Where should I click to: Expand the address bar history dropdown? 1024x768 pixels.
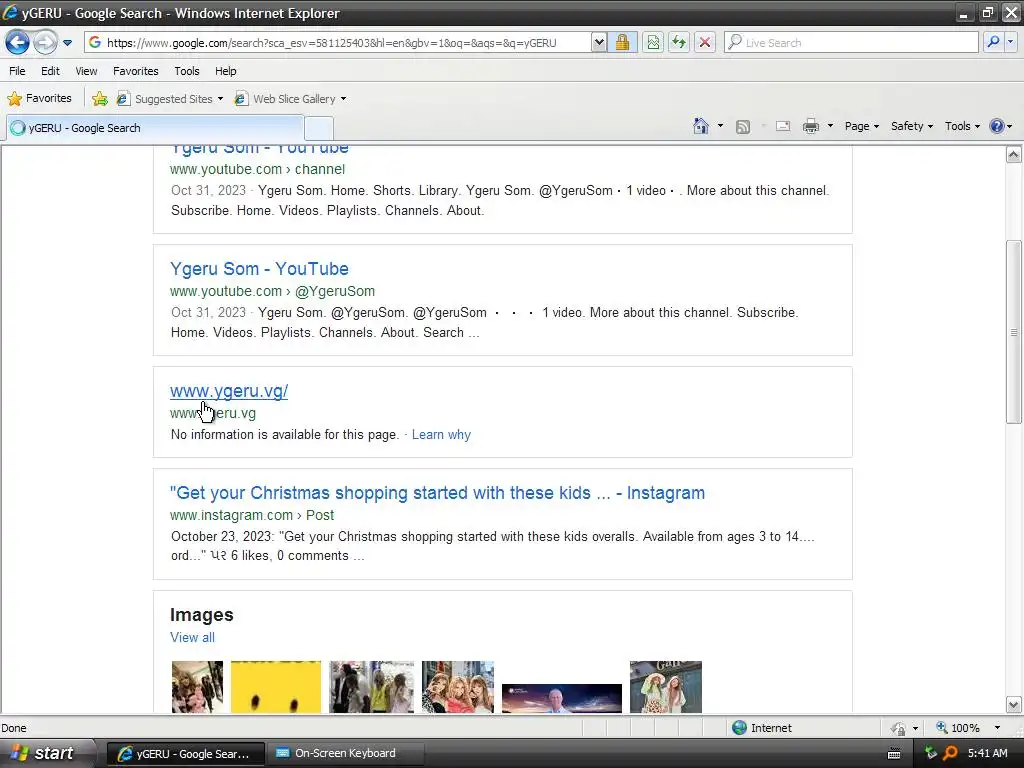599,43
